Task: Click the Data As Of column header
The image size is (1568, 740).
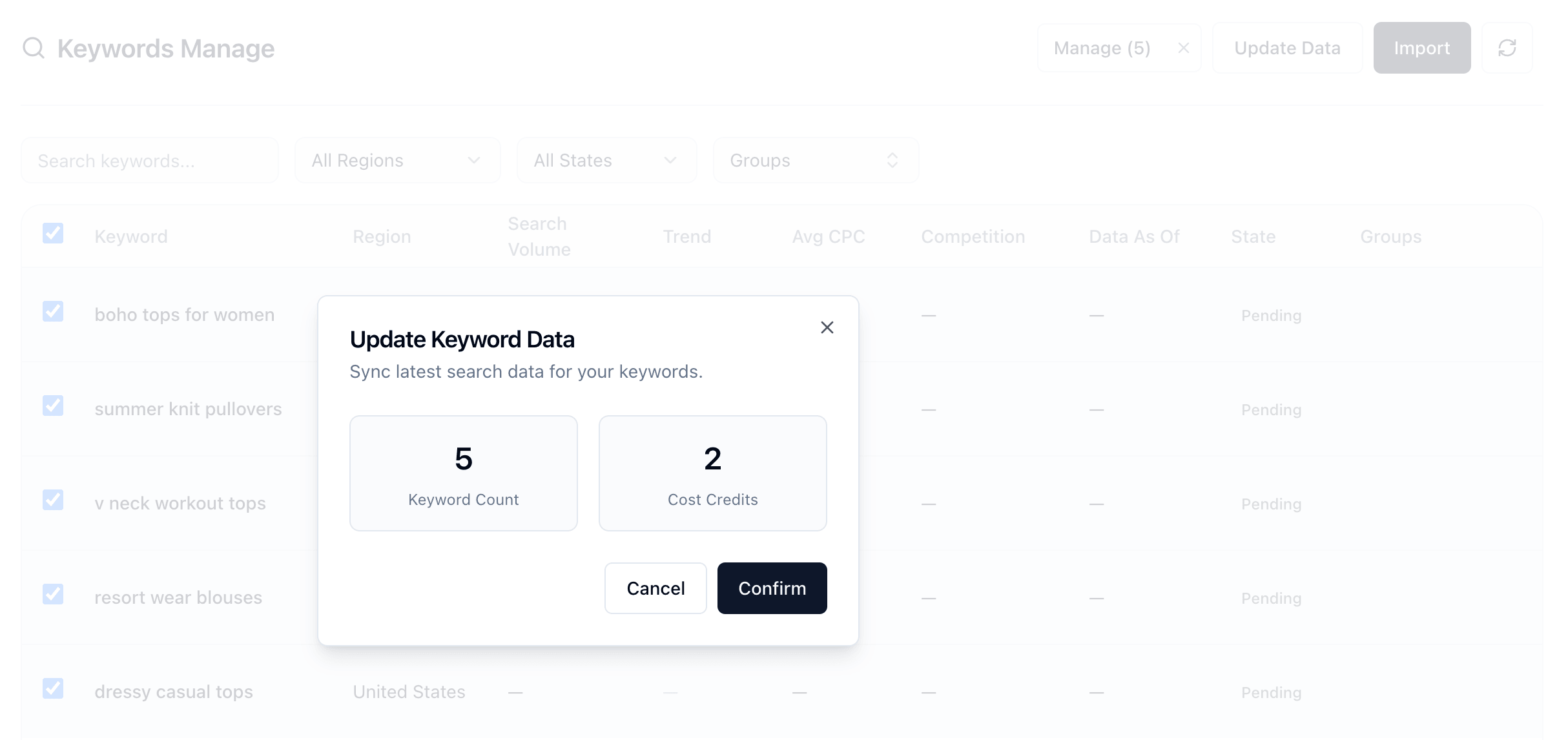Action: (1134, 236)
